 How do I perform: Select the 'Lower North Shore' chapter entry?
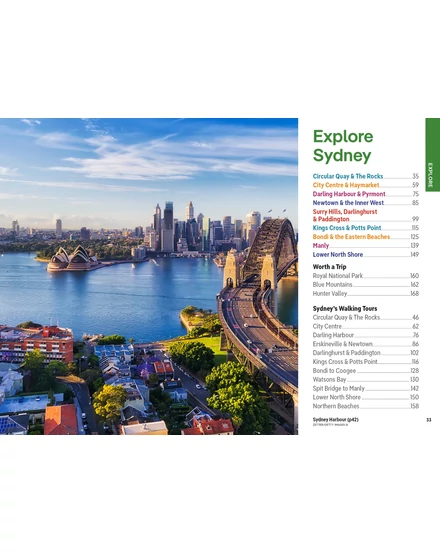click(366, 254)
